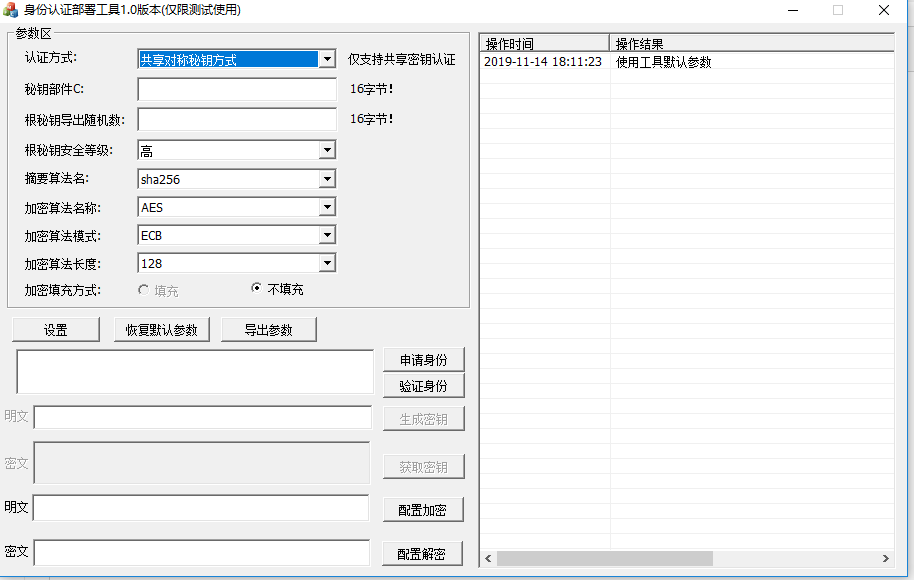The image size is (914, 580).
Task: Click the 生成密钥 button
Action: tap(424, 419)
